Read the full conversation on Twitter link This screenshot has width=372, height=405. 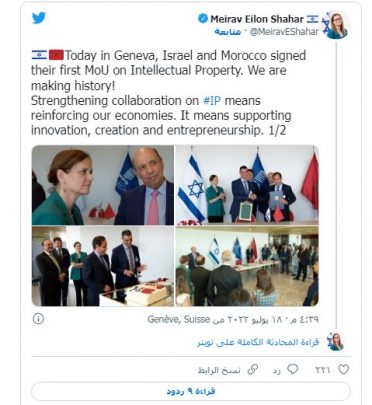pyautogui.click(x=258, y=342)
